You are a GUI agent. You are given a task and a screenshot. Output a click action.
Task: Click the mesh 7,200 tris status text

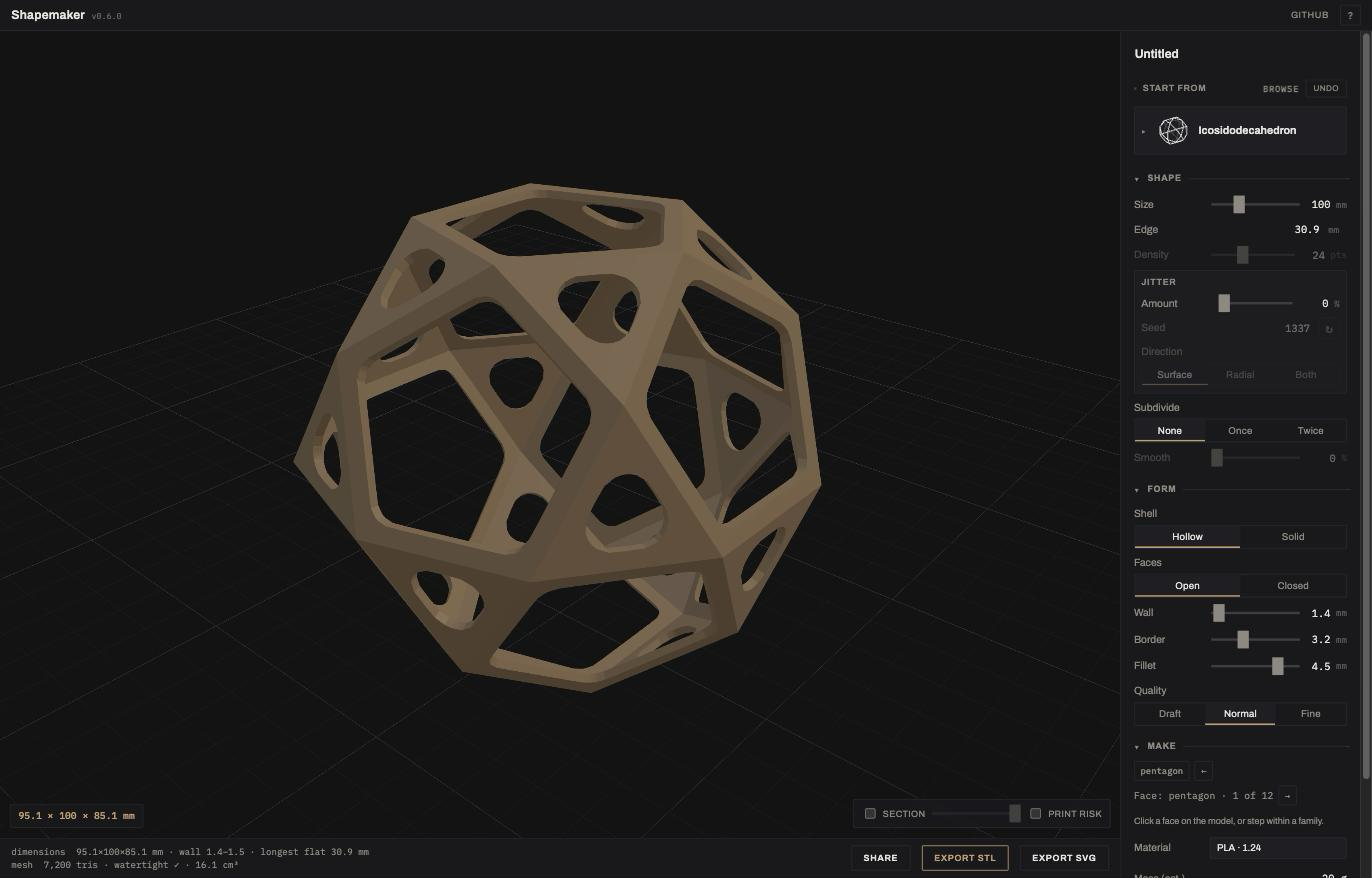pyautogui.click(x=125, y=865)
